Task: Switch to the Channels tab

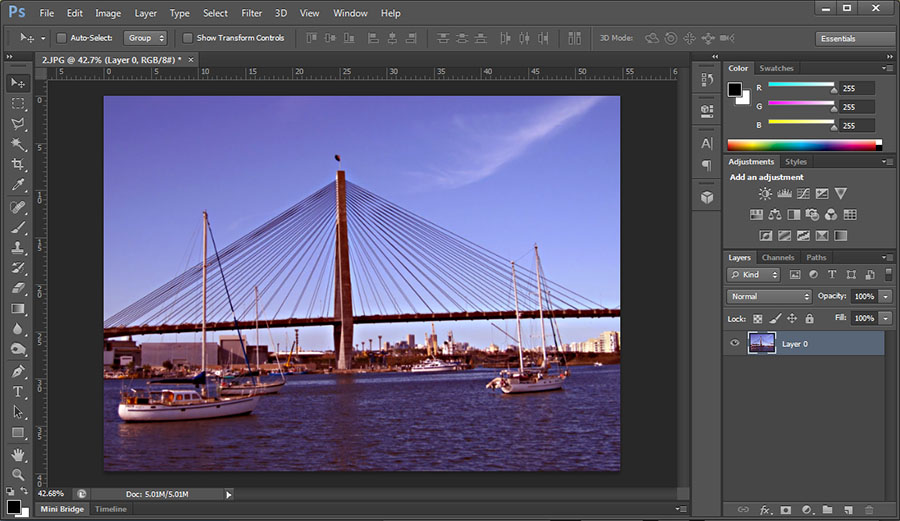Action: (778, 258)
